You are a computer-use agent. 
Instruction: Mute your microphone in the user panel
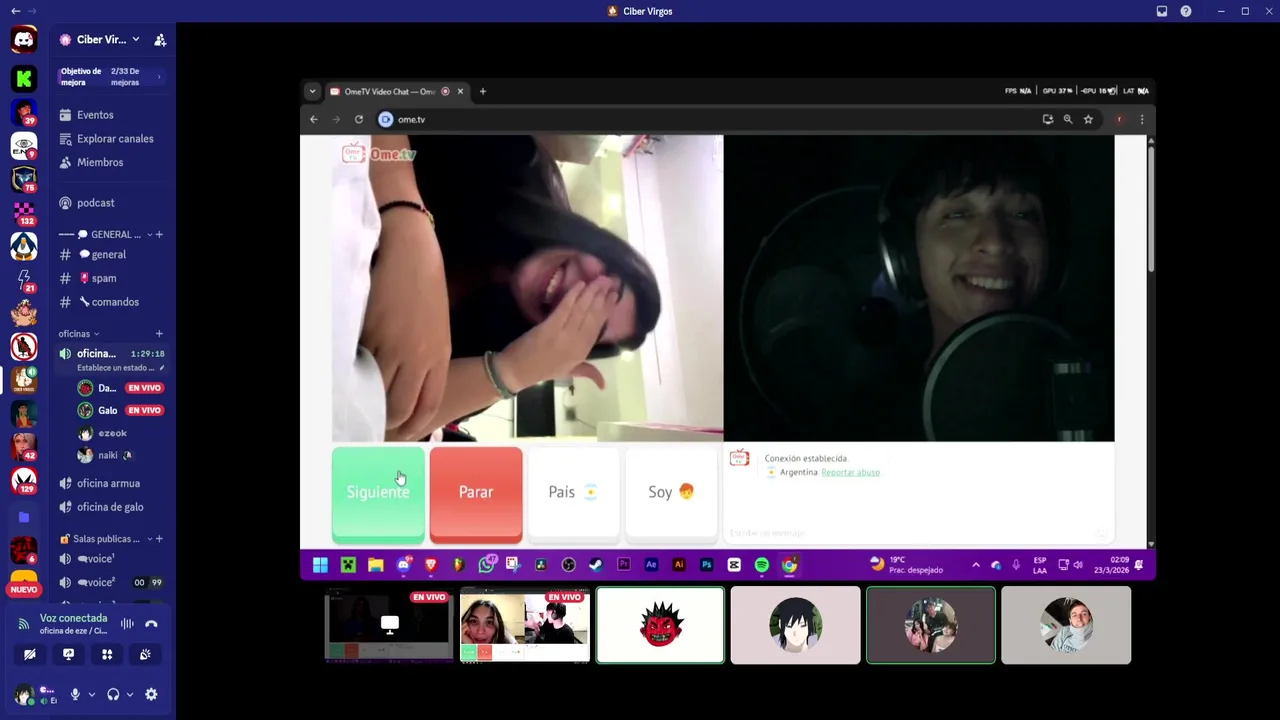coord(75,694)
